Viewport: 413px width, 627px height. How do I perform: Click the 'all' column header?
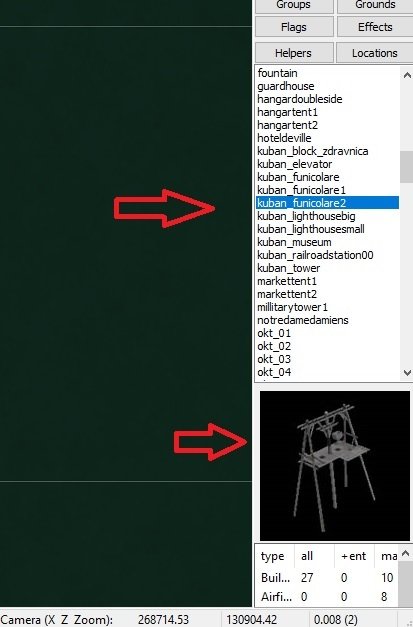pos(307,556)
